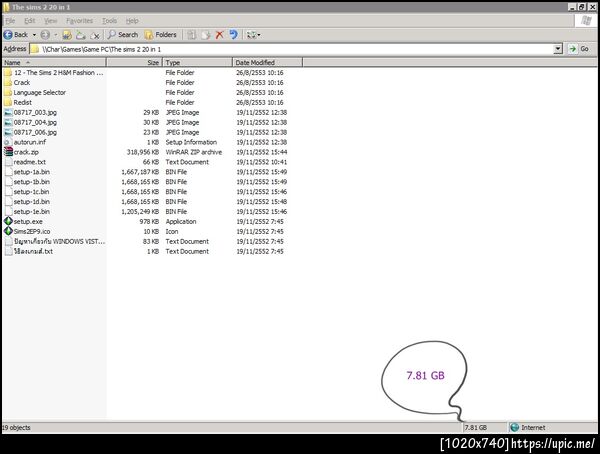Click the Go button

(x=579, y=49)
